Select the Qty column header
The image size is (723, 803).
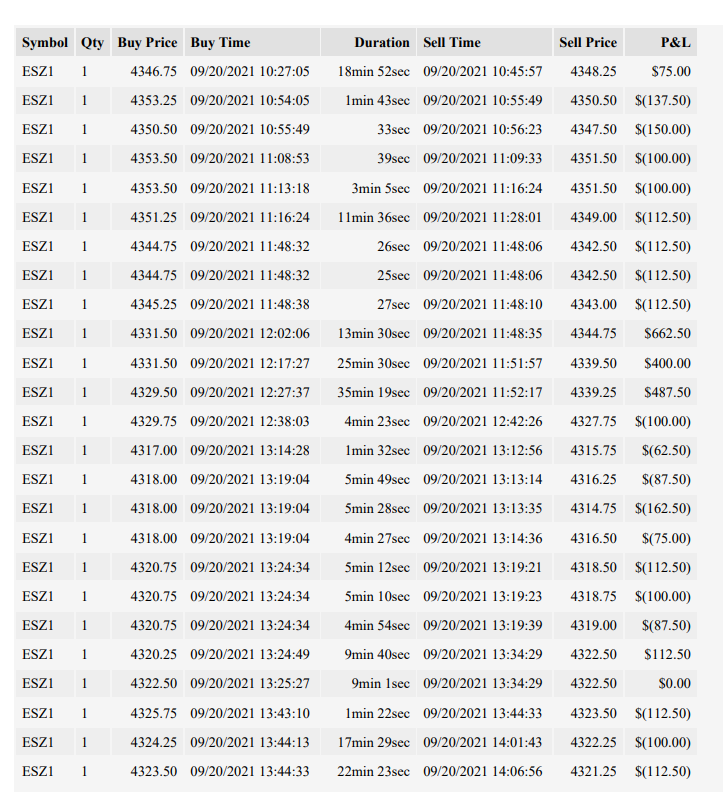click(x=93, y=42)
